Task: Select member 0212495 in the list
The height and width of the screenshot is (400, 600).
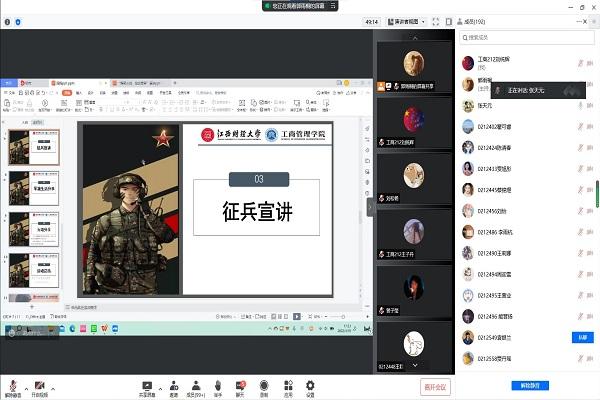Action: [x=527, y=296]
